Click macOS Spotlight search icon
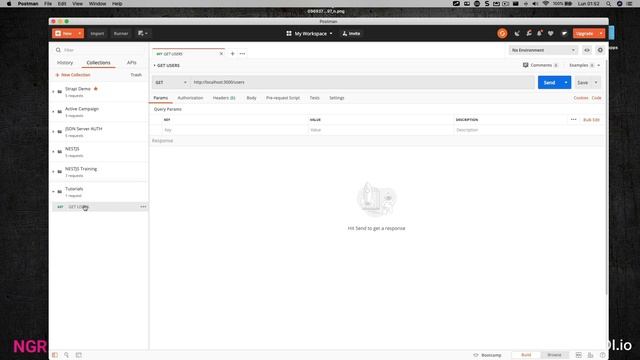The image size is (640, 360). click(x=609, y=4)
